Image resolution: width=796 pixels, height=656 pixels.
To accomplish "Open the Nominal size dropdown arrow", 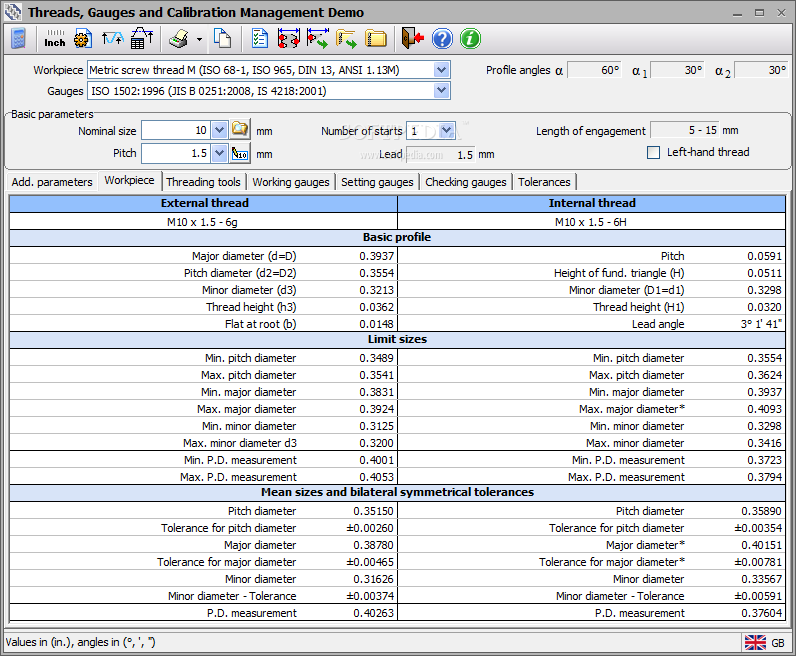I will click(x=219, y=130).
